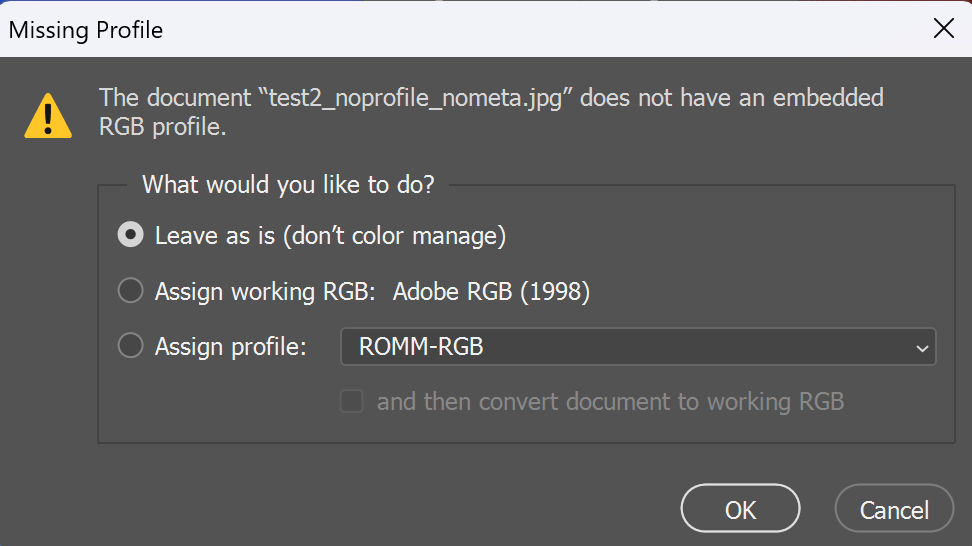Click the "What would you like to do?" heading

point(288,185)
